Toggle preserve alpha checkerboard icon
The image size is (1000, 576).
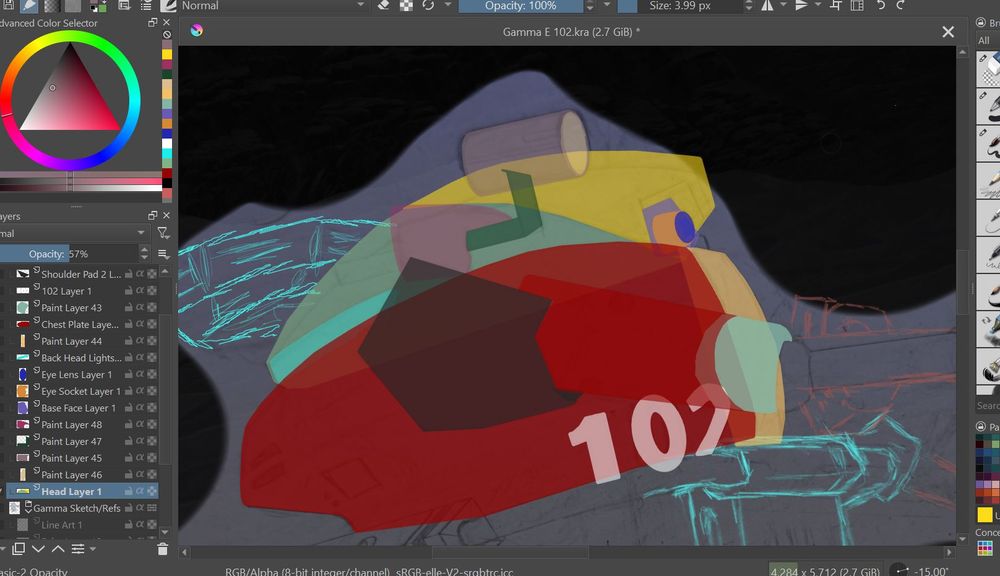coord(406,6)
